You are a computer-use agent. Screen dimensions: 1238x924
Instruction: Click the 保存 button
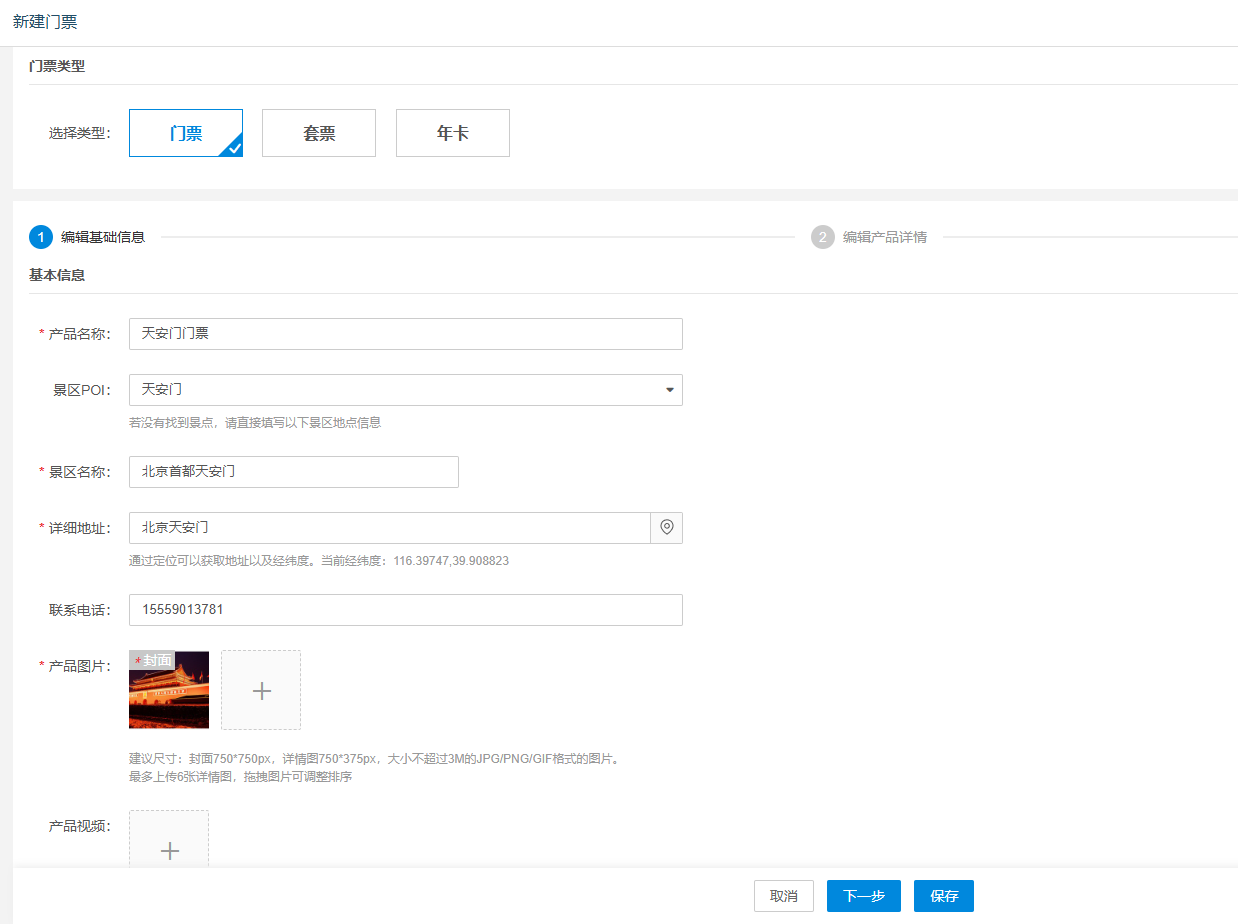pos(944,896)
